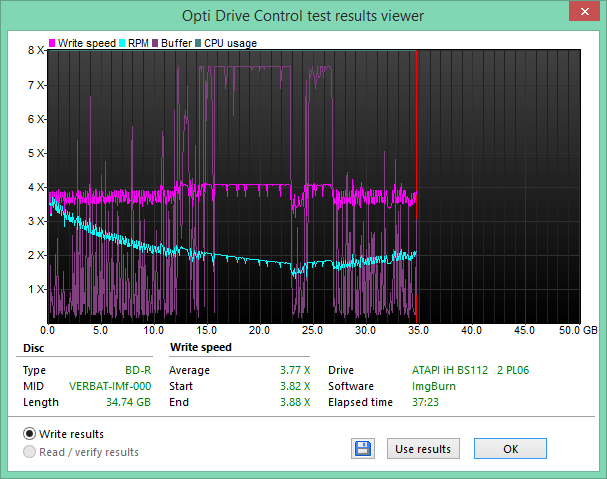Click the magenta Write speed legend swatch
607x479 pixels.
coord(52,43)
